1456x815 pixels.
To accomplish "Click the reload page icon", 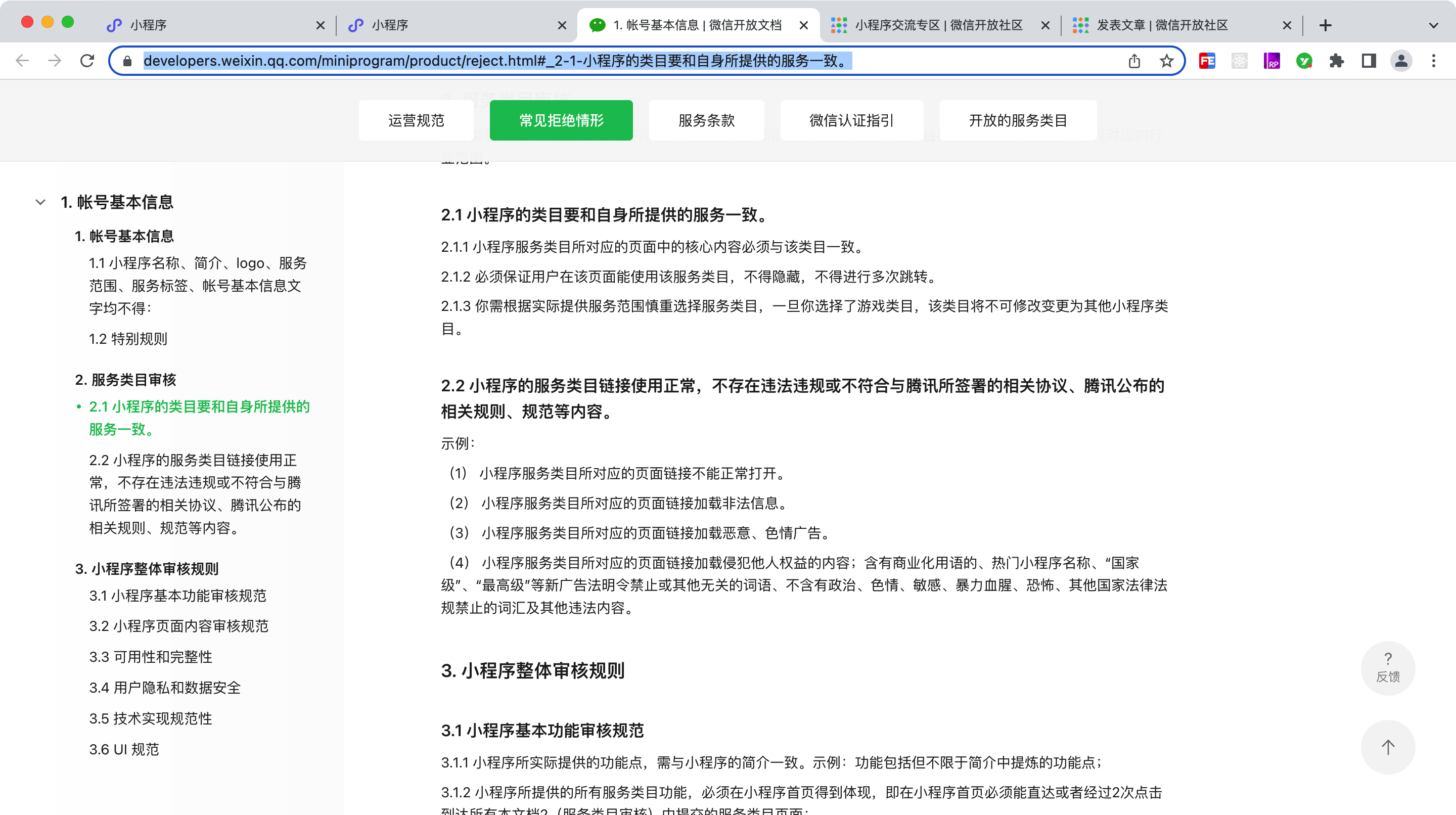I will click(x=87, y=61).
